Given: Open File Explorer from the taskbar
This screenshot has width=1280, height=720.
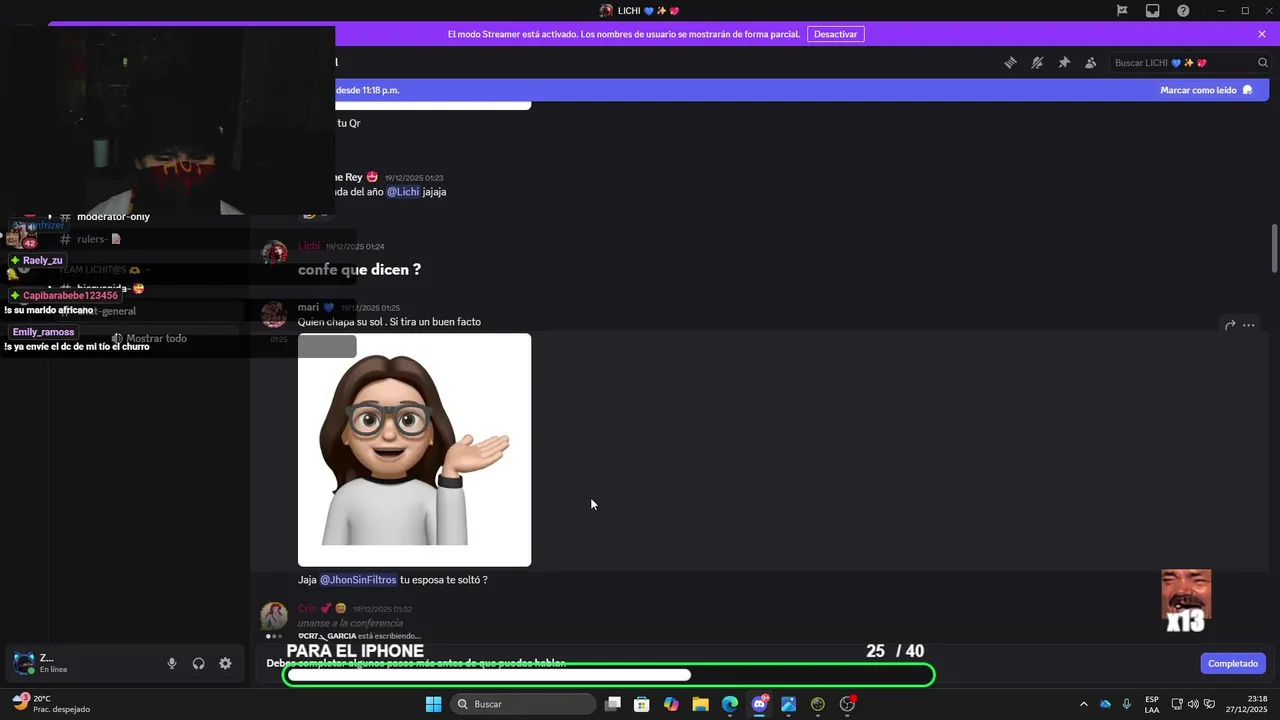Looking at the screenshot, I should point(700,704).
